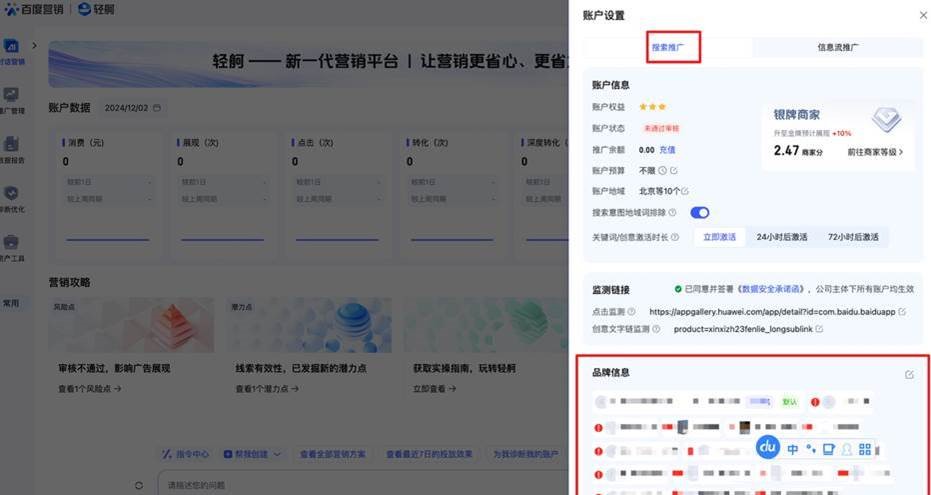Screen dimensions: 931x495
Task: Expand the left sidebar with chevron
Action: (x=34, y=46)
